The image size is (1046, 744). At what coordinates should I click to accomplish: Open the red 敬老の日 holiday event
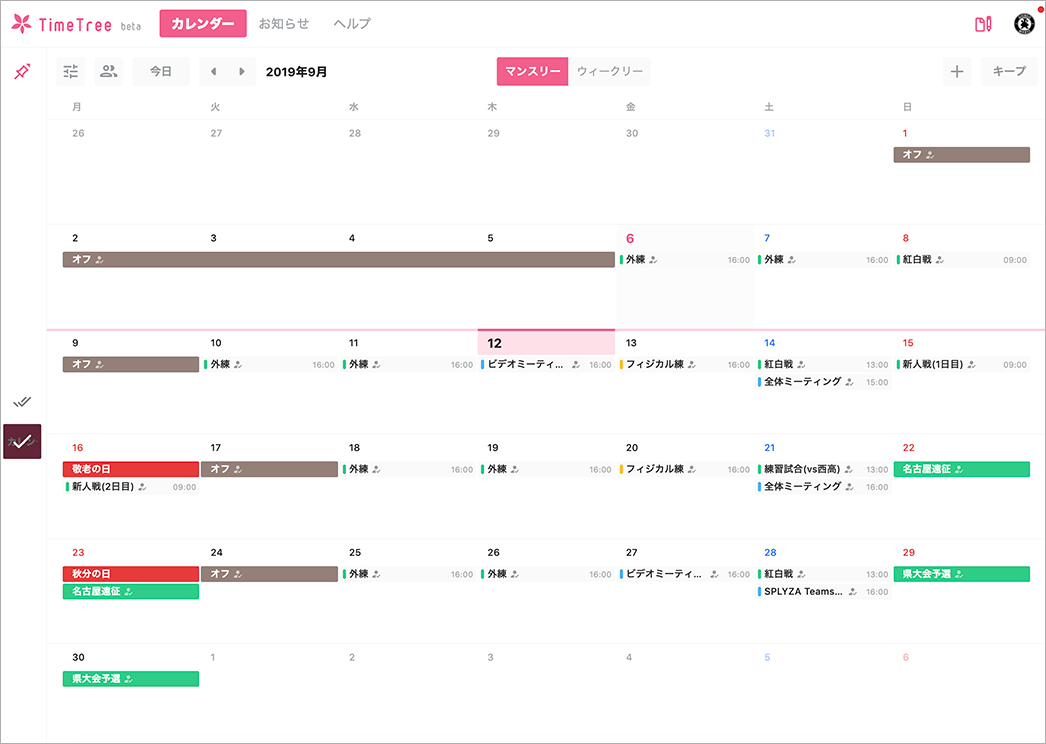tap(130, 469)
